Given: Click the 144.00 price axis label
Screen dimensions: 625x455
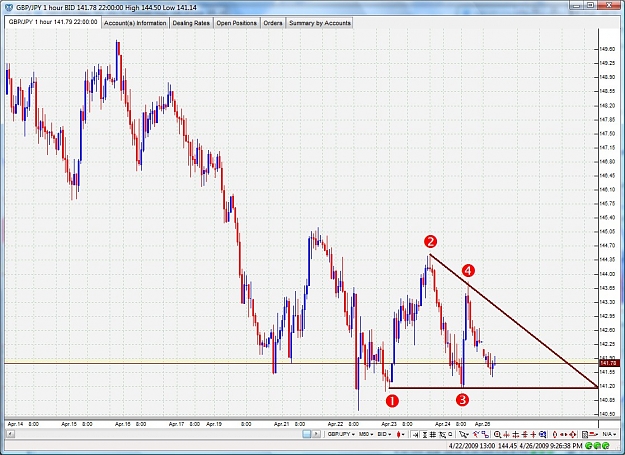Looking at the screenshot, I should coord(608,274).
